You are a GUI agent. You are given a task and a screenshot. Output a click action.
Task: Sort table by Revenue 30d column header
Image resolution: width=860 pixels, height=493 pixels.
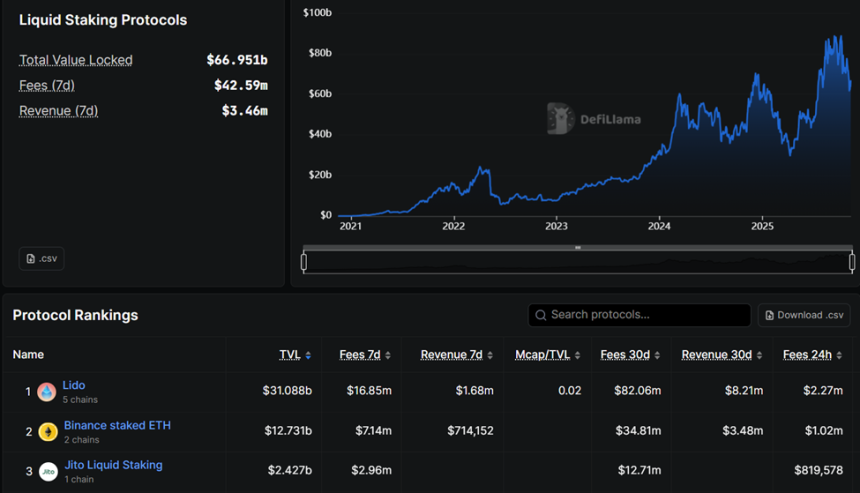tap(717, 355)
